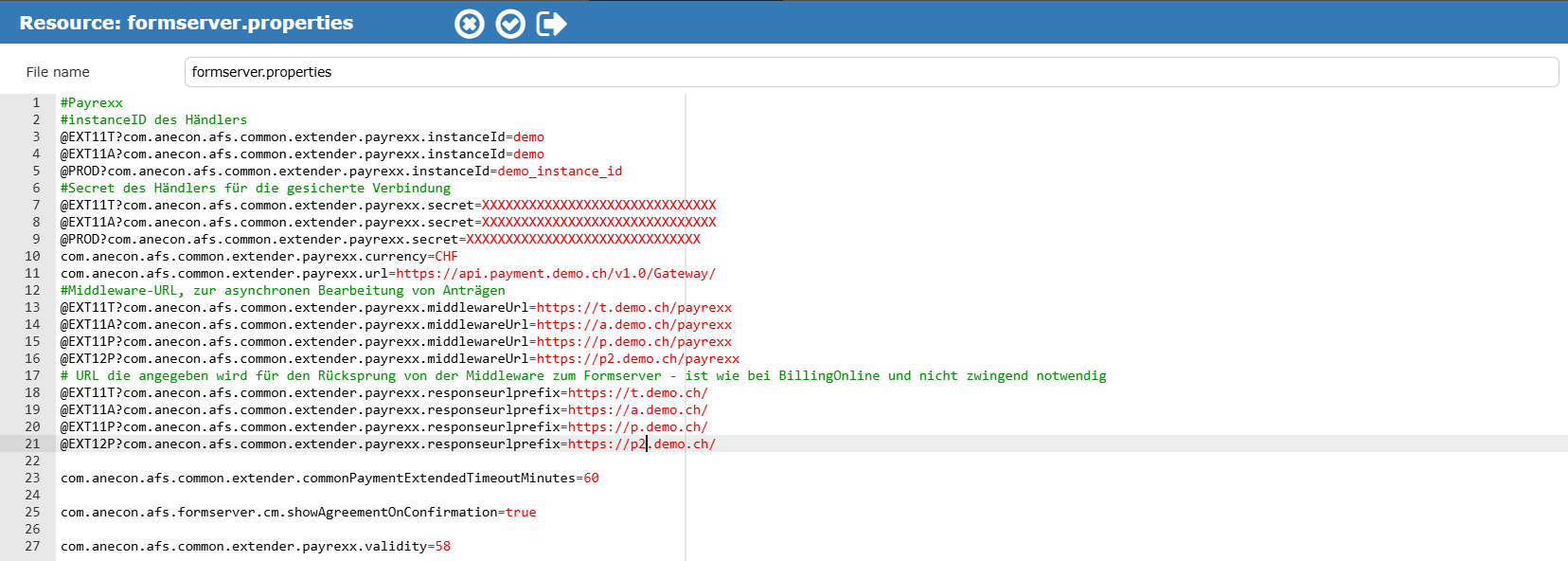1568x561 pixels.
Task: Click 'https://p2.demo.ch/payrexx' middleware URL
Action: click(638, 358)
